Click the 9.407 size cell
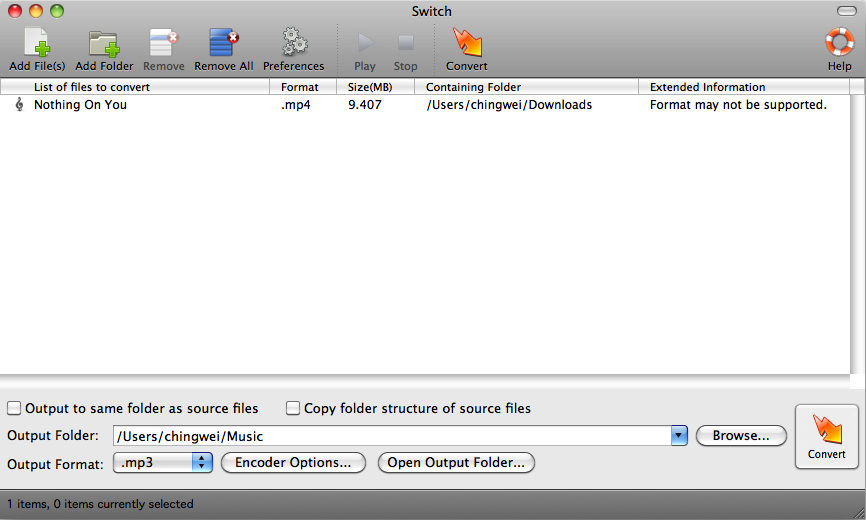Image resolution: width=866 pixels, height=520 pixels. point(365,105)
